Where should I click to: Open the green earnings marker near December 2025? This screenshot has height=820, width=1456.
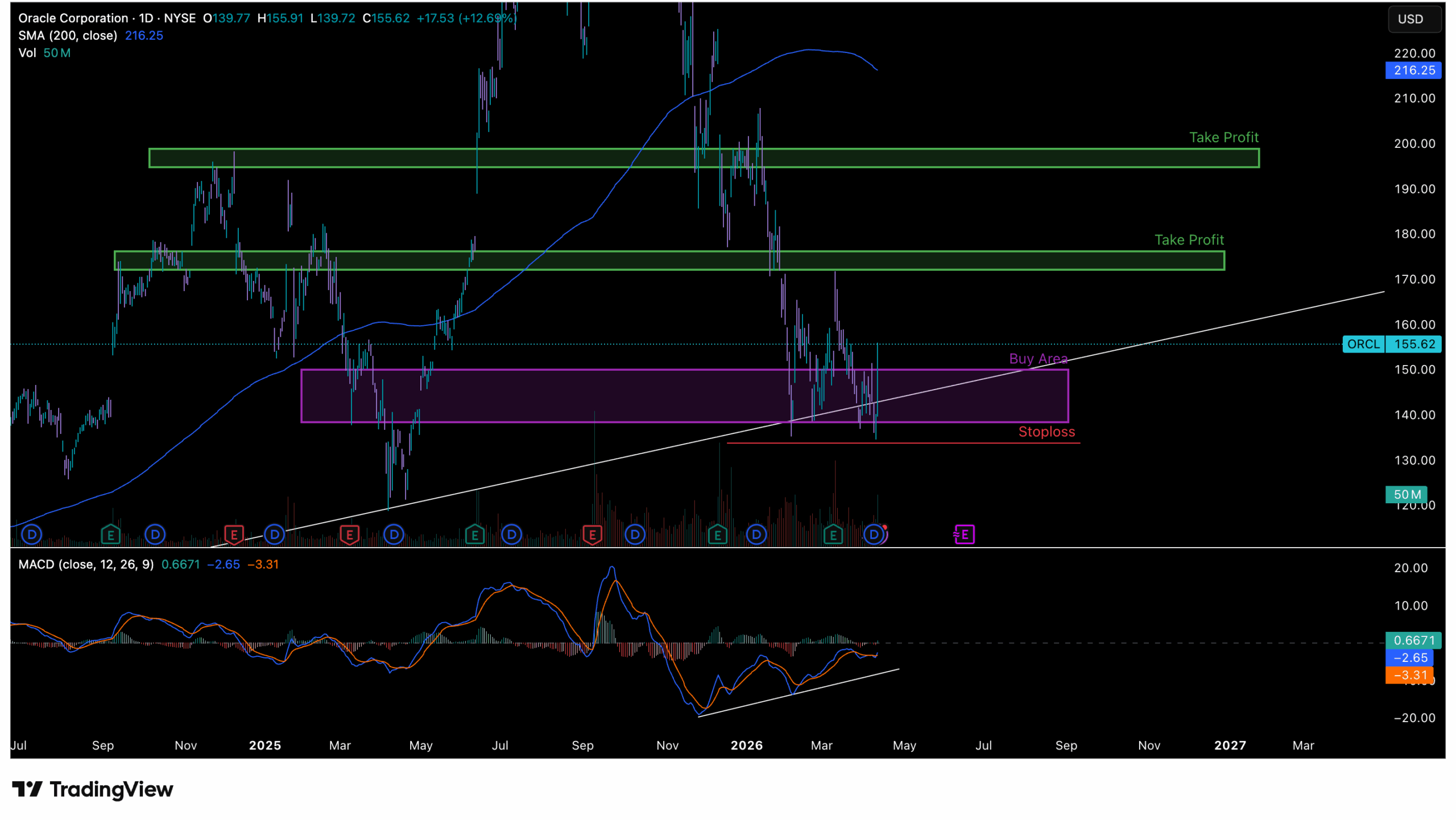point(717,535)
